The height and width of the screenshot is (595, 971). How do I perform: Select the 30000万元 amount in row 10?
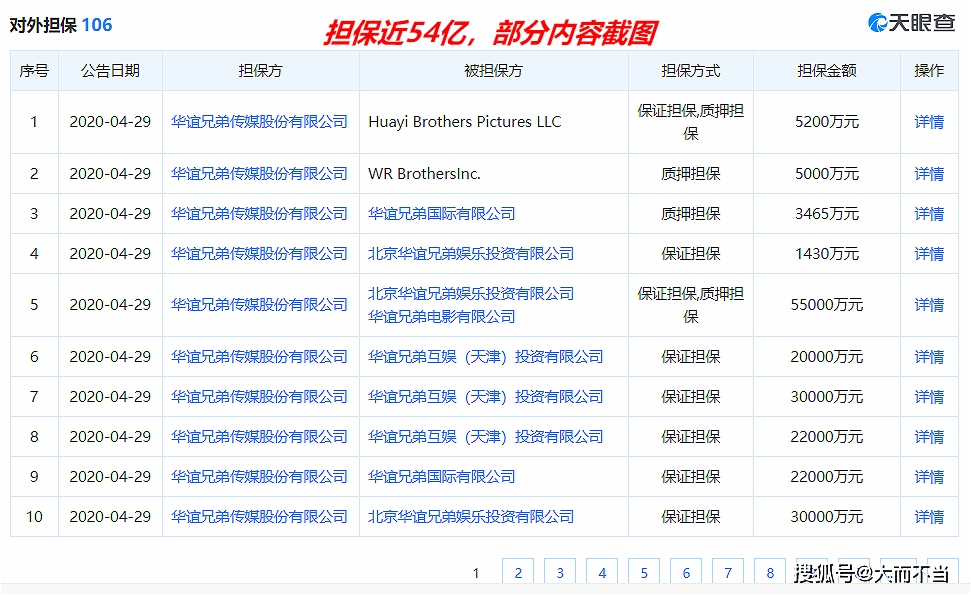click(827, 517)
